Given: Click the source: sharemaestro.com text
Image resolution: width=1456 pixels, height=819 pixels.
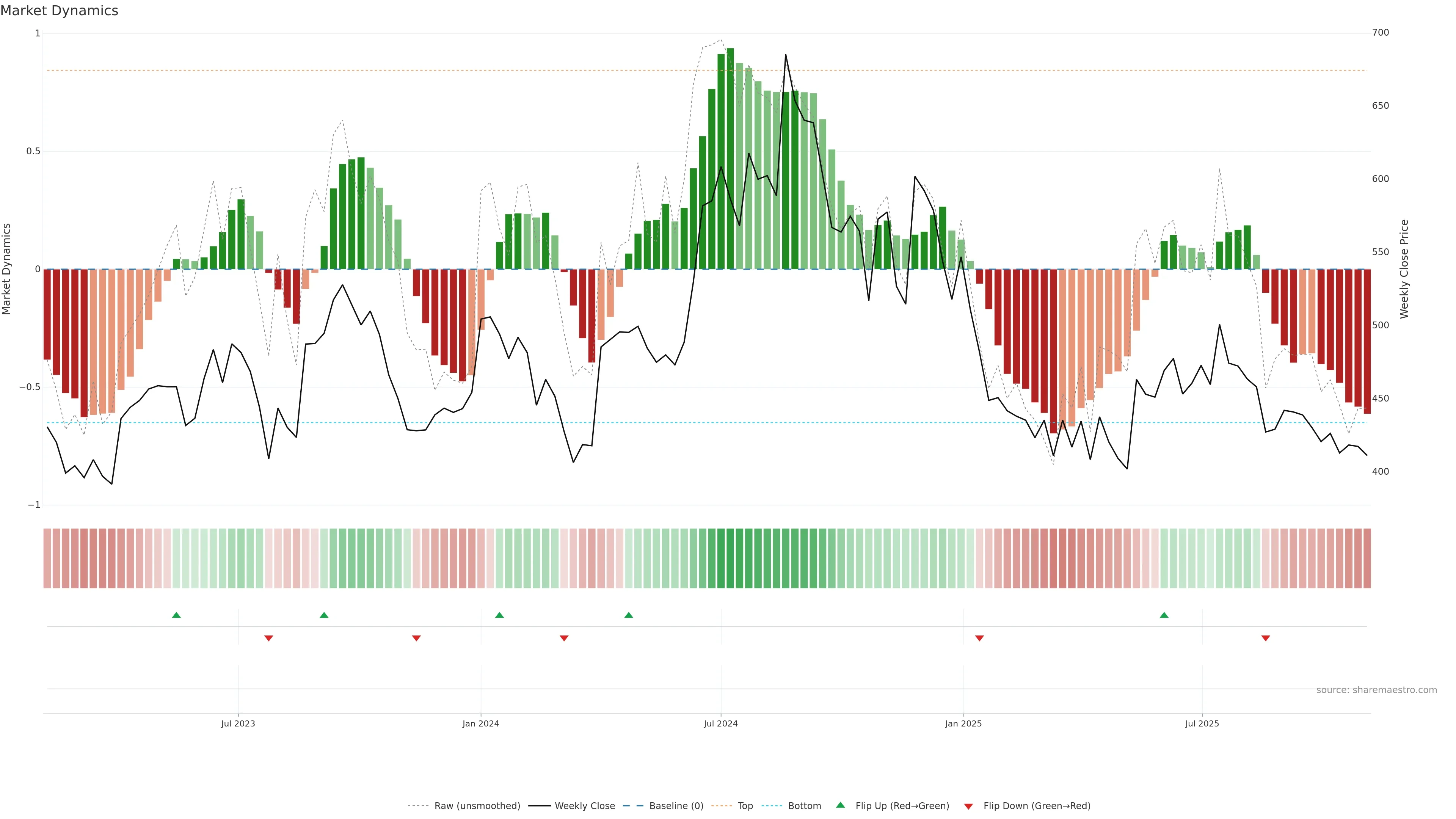Looking at the screenshot, I should tap(1376, 690).
